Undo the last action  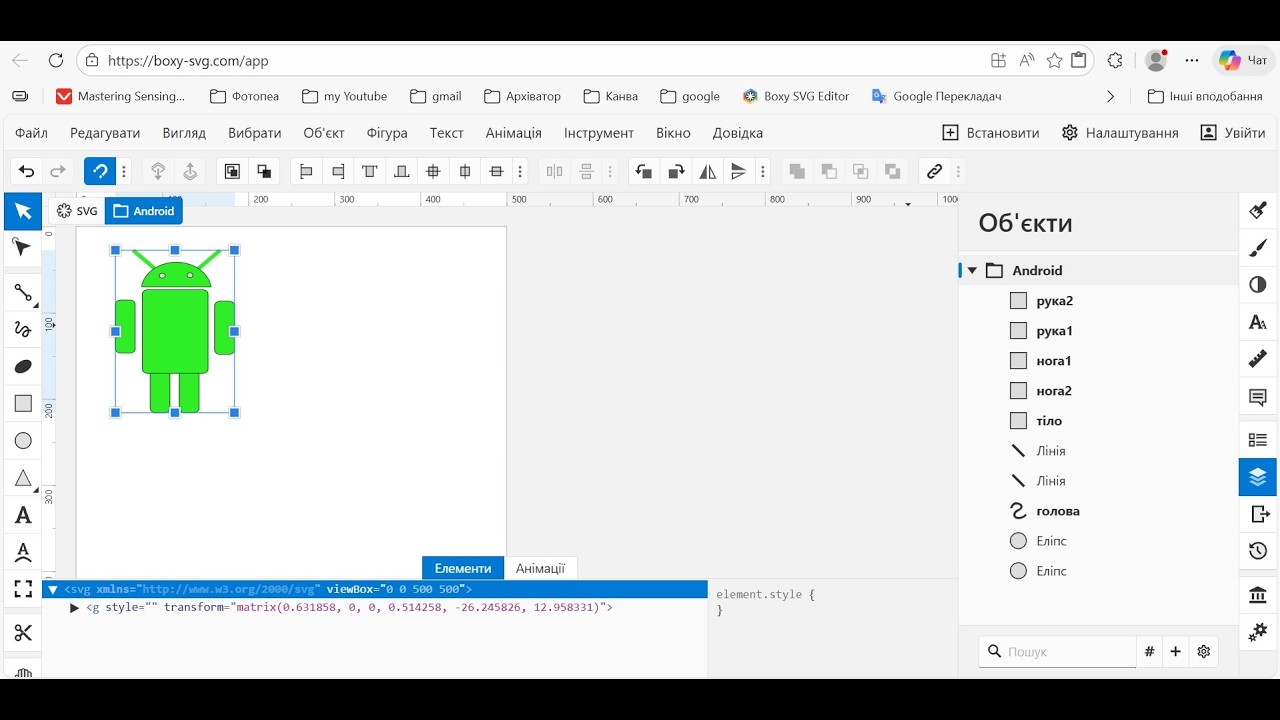click(x=27, y=172)
